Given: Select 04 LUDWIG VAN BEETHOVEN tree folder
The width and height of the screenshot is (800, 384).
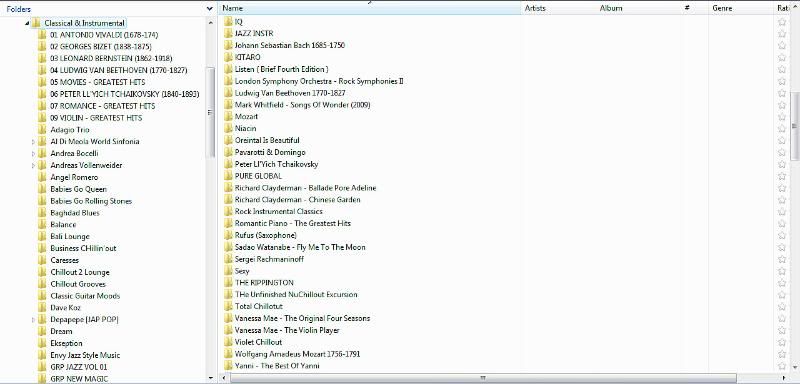Looking at the screenshot, I should click(x=119, y=70).
